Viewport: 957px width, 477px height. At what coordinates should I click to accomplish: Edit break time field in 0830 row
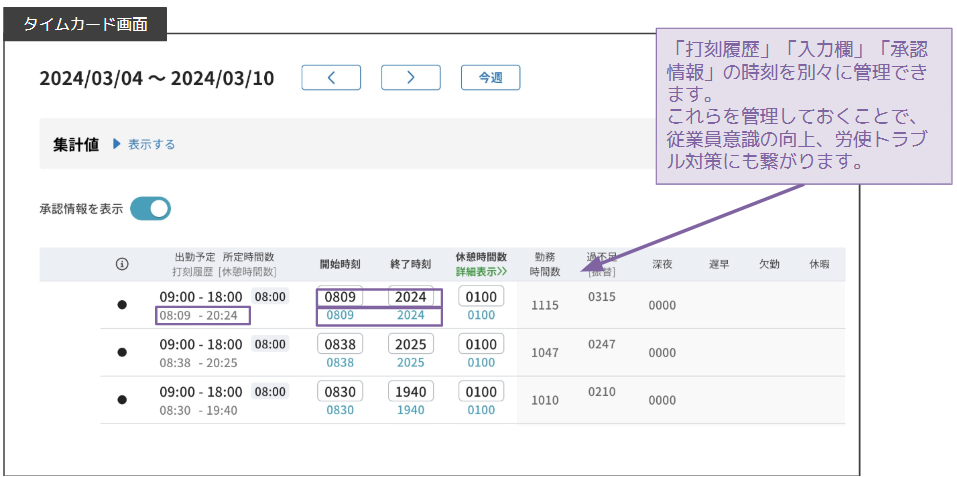pyautogui.click(x=481, y=392)
